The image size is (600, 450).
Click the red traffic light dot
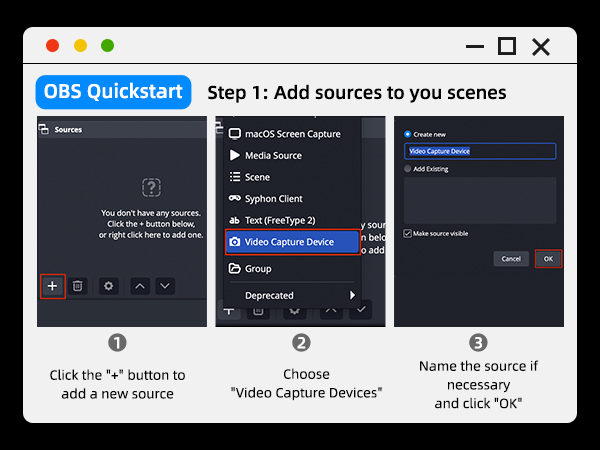coord(52,46)
